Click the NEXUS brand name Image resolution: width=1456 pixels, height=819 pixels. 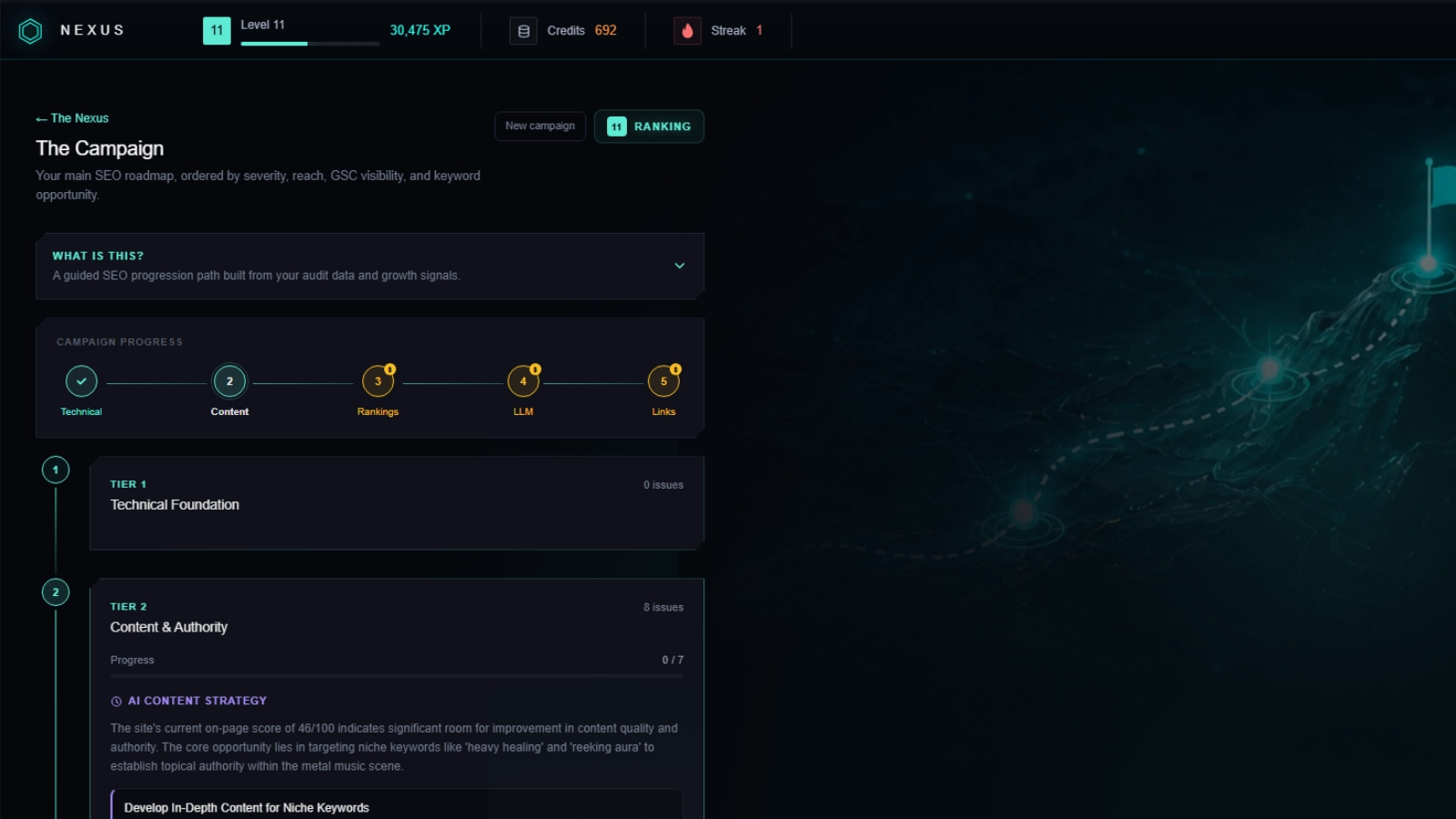tap(92, 30)
